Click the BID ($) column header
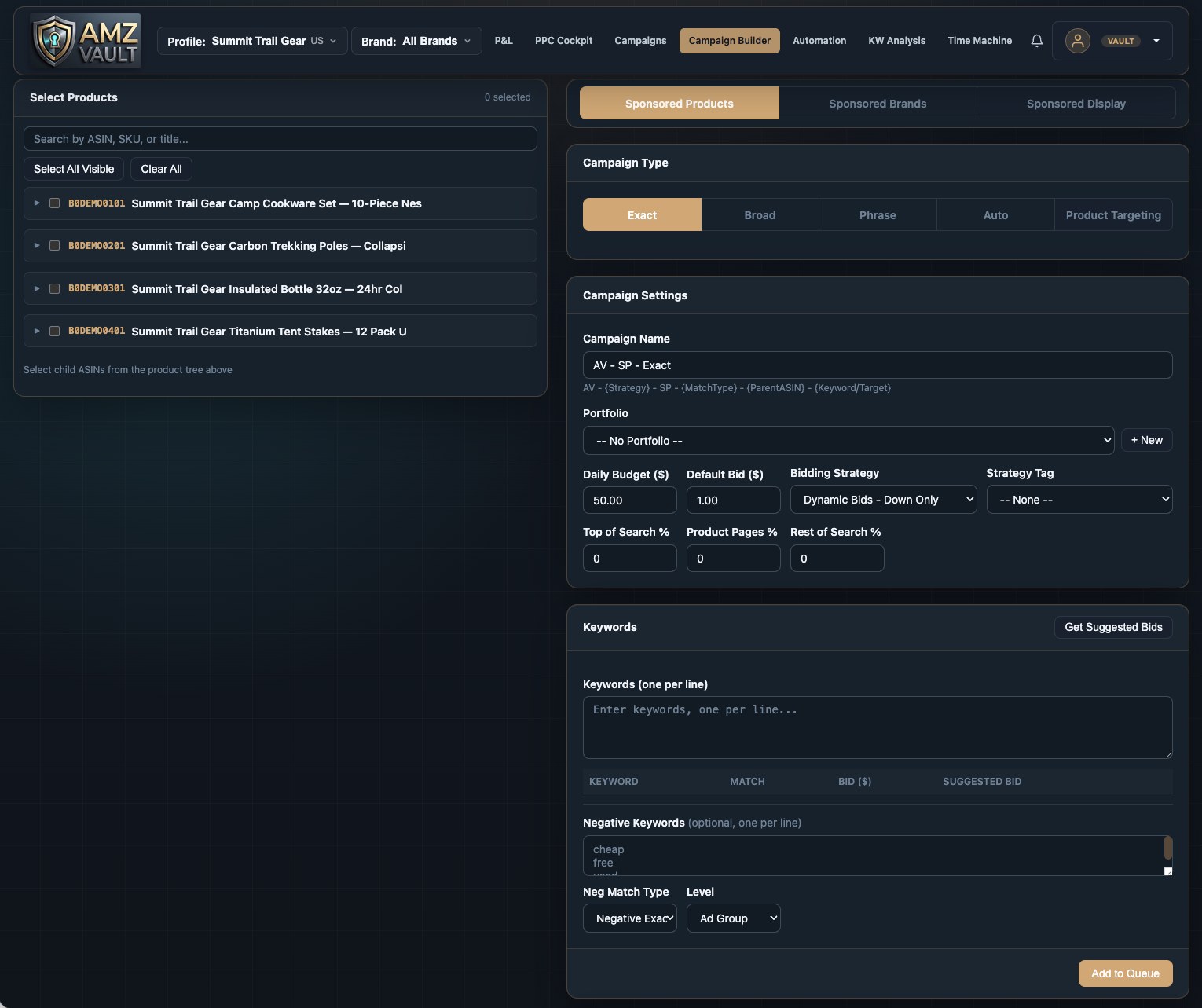 855,782
